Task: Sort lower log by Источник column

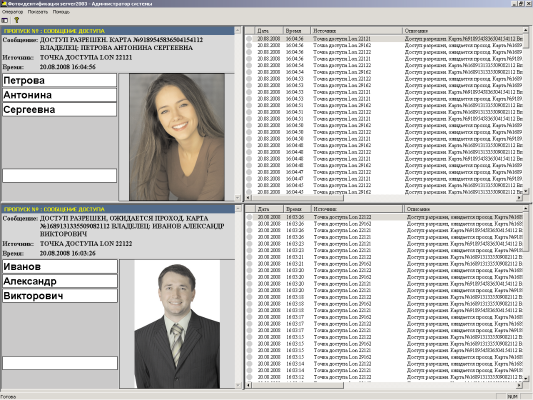Action: pyautogui.click(x=357, y=209)
